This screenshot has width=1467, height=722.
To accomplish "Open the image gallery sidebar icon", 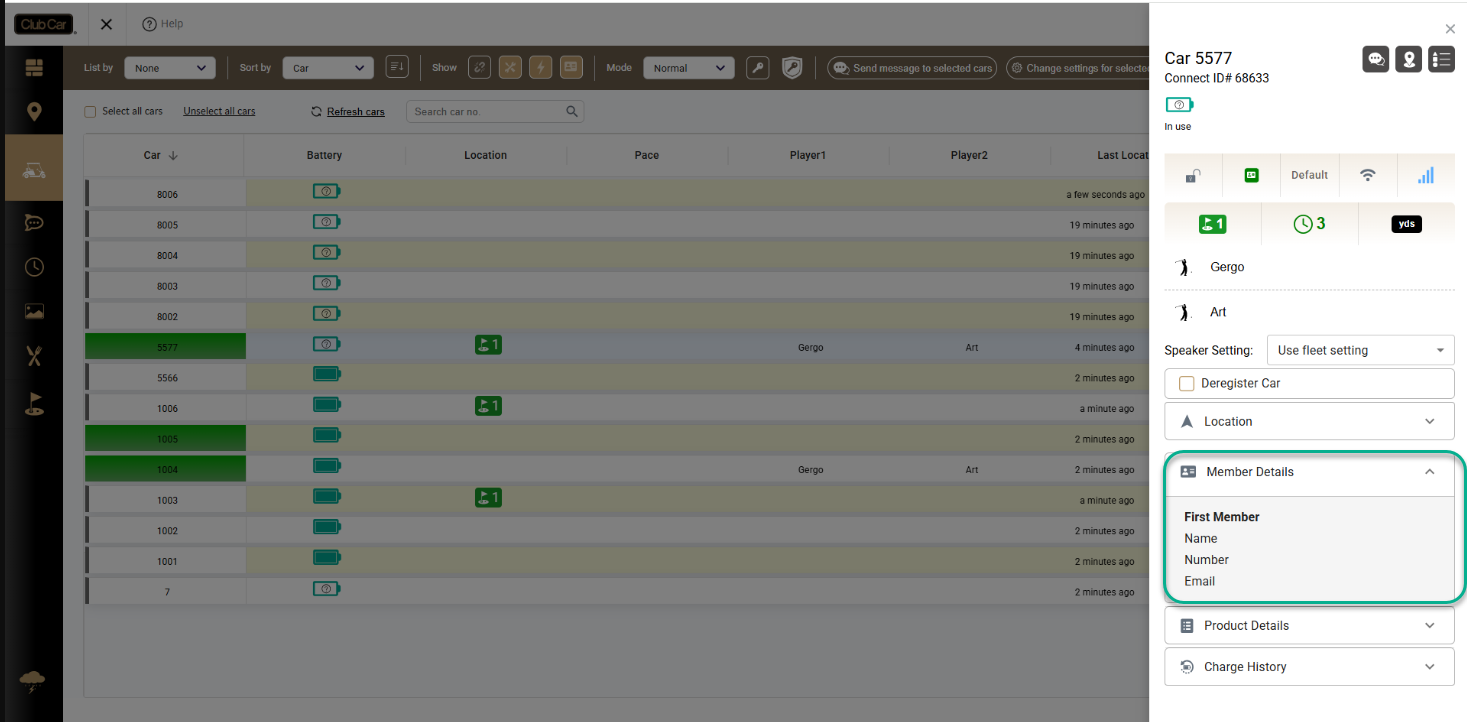I will [34, 311].
